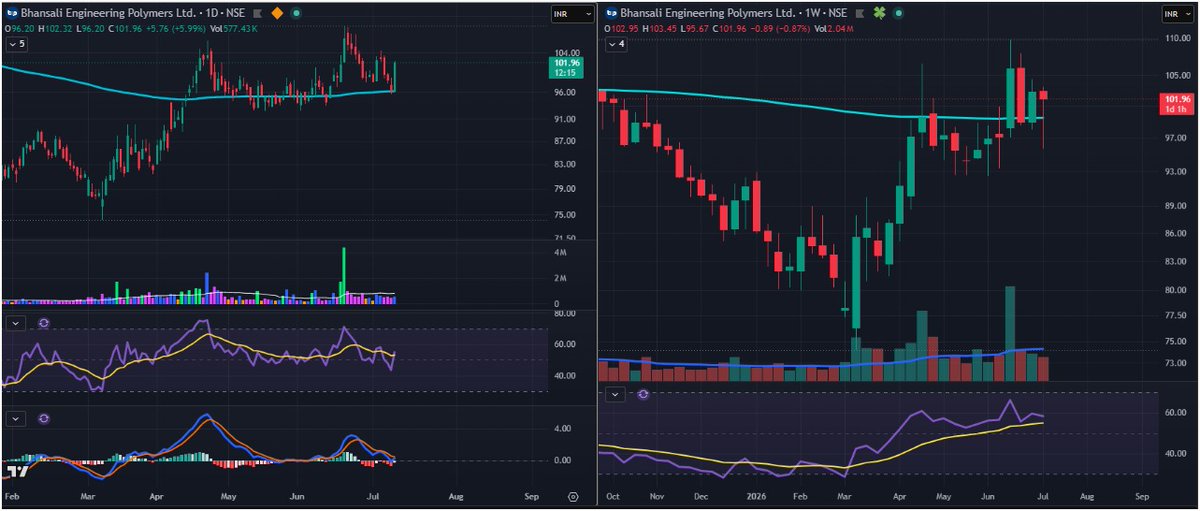Click RSI indicator purple icon on weekly chart
The width and height of the screenshot is (1200, 511).
click(643, 394)
